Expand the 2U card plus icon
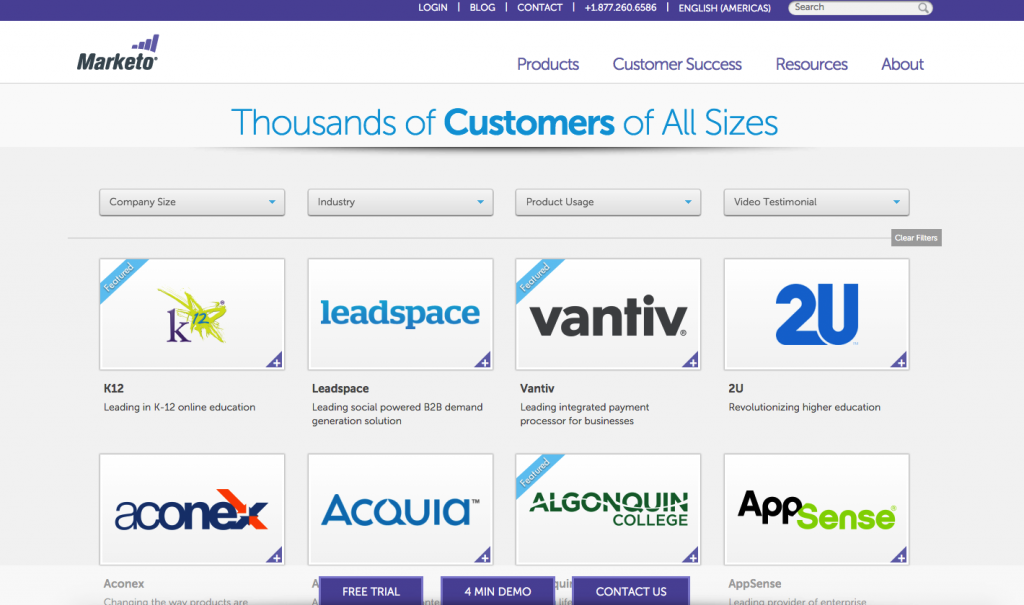This screenshot has height=605, width=1024. click(899, 361)
